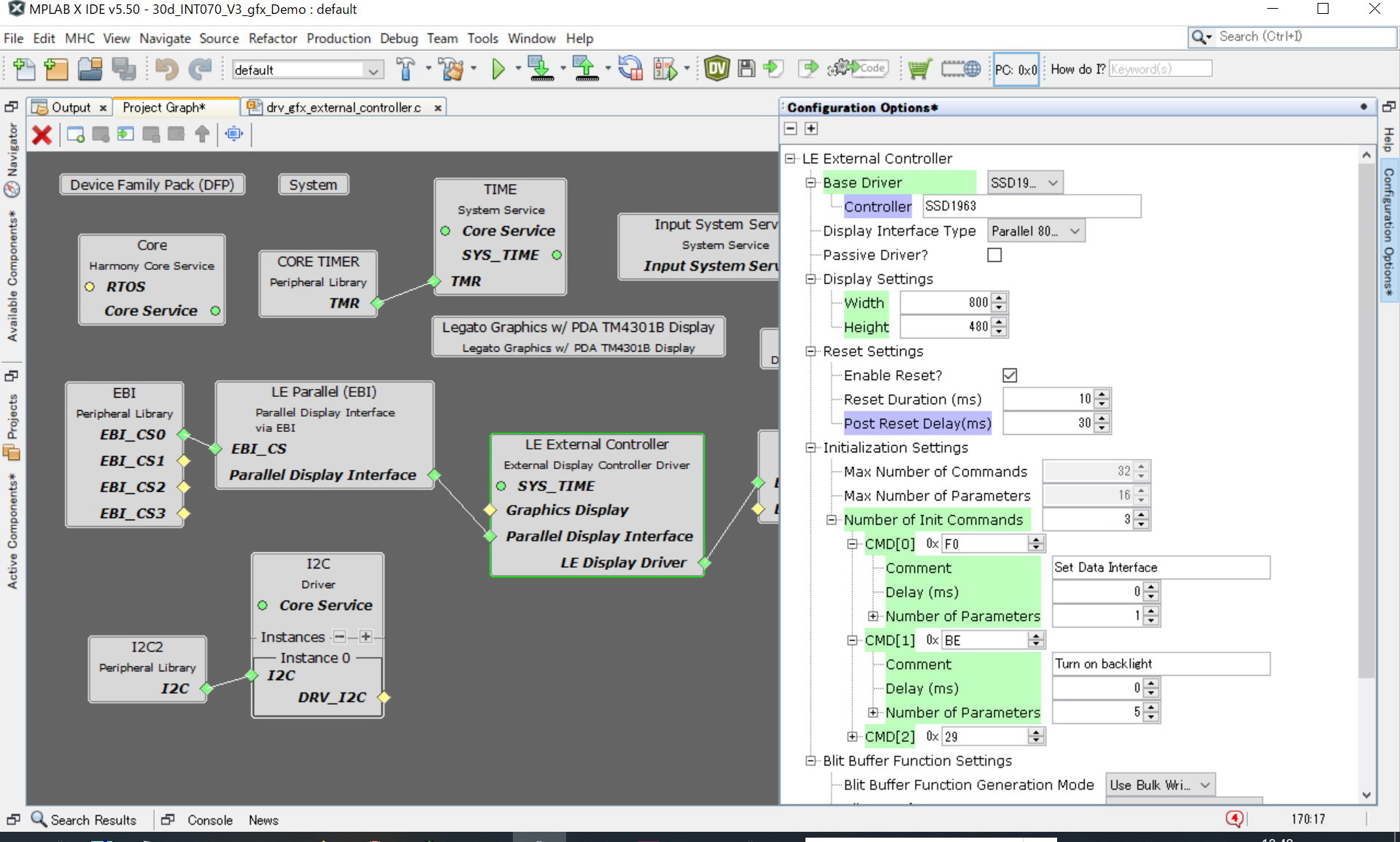Add an I2C driver instance with plus

pos(366,637)
